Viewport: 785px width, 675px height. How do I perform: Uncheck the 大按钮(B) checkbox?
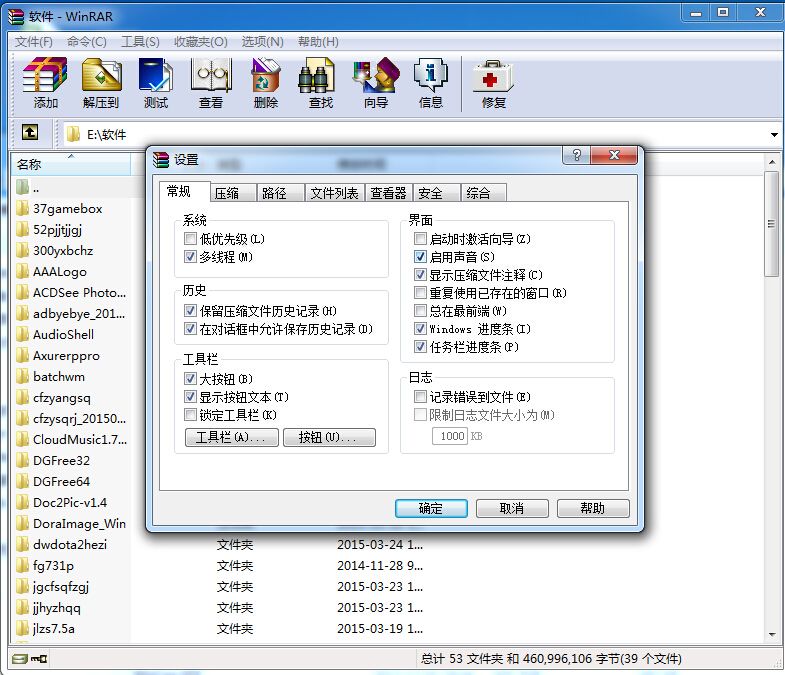(190, 379)
